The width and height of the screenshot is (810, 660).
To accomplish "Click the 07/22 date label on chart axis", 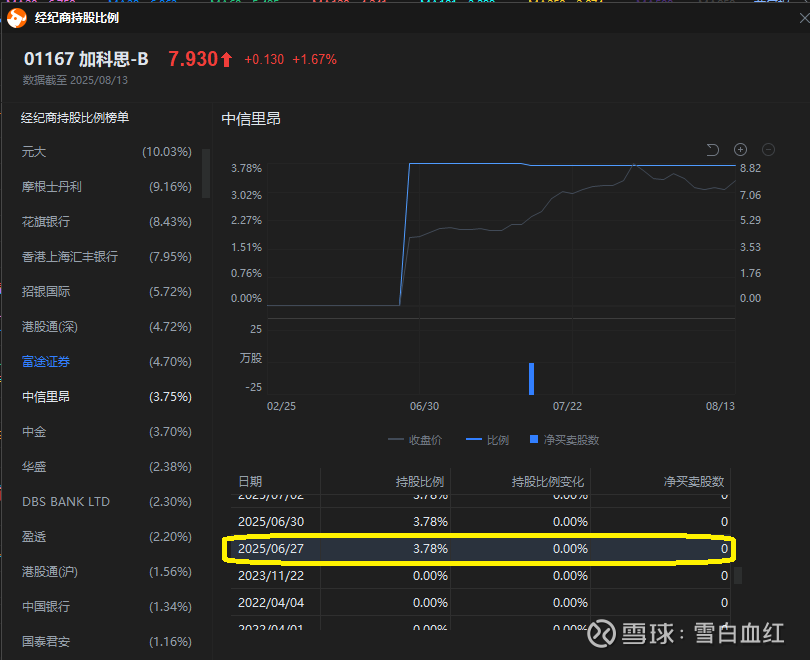I will 567,406.
